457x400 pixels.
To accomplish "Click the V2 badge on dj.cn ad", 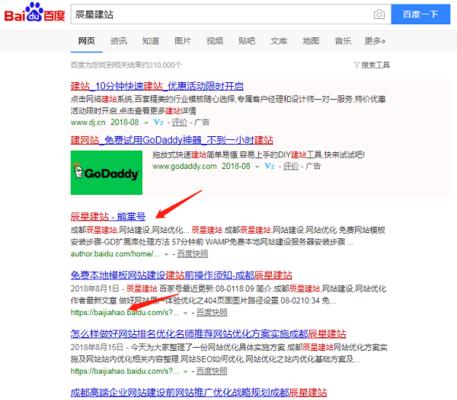I will (x=158, y=122).
